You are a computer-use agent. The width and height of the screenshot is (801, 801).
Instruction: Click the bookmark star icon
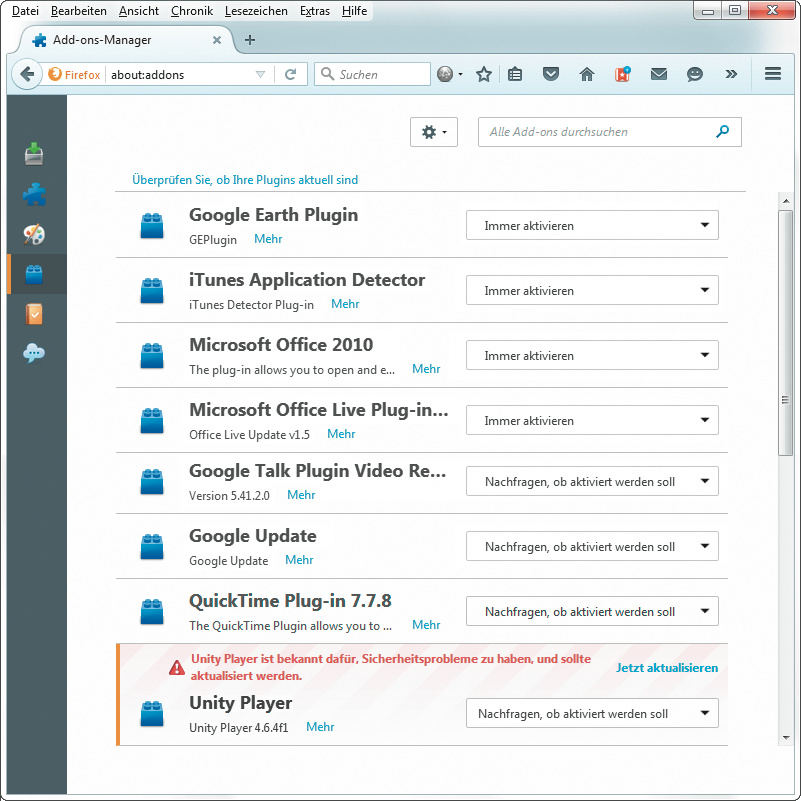484,74
